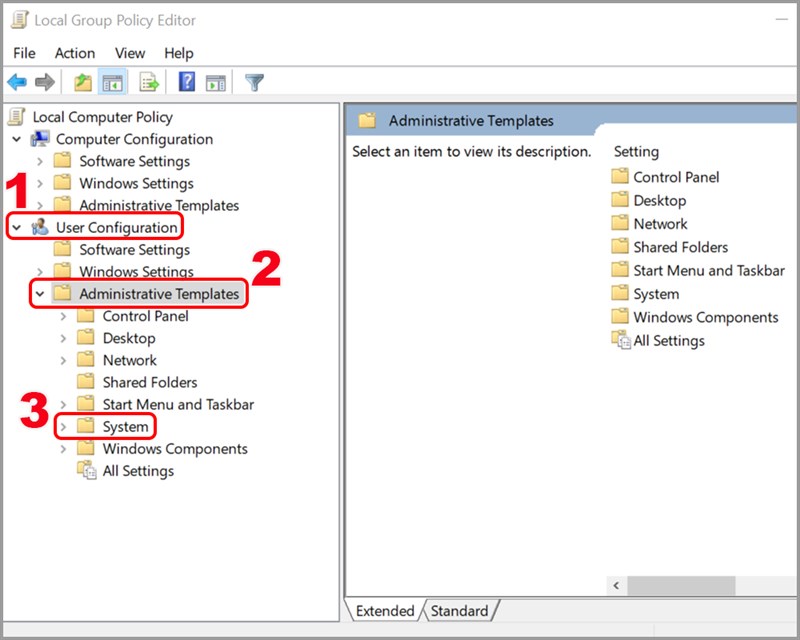
Task: Collapse the Computer Configuration node
Action: [17, 140]
